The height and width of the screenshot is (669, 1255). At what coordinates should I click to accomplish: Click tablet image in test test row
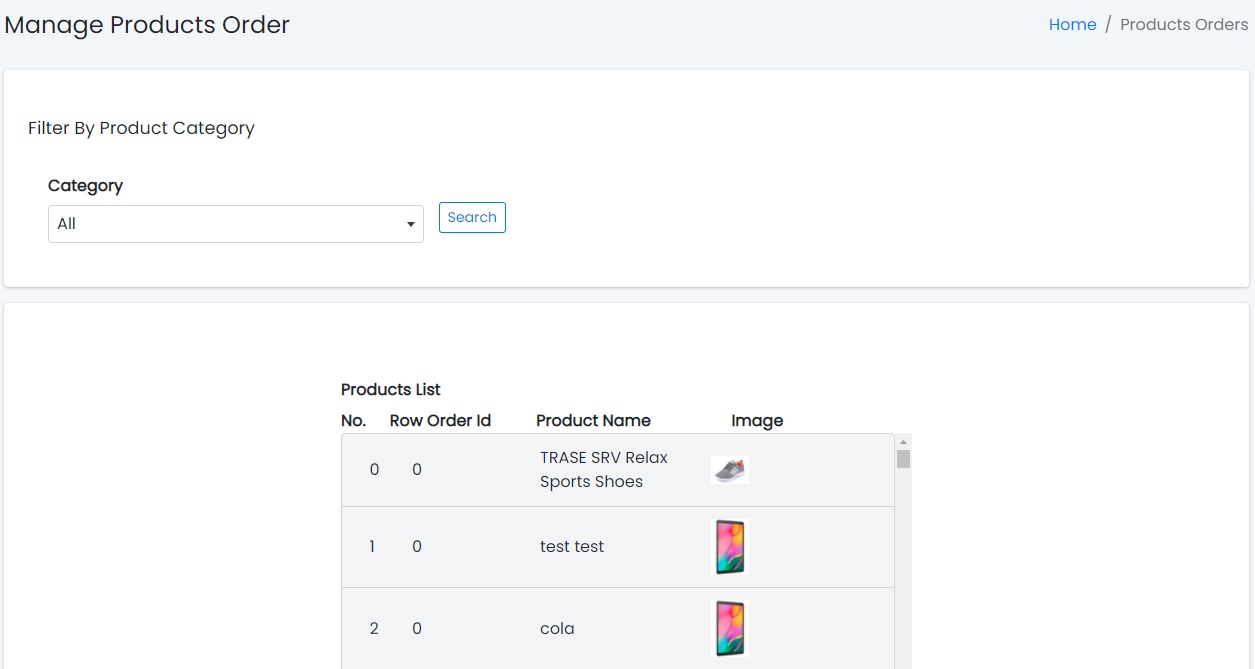[730, 547]
